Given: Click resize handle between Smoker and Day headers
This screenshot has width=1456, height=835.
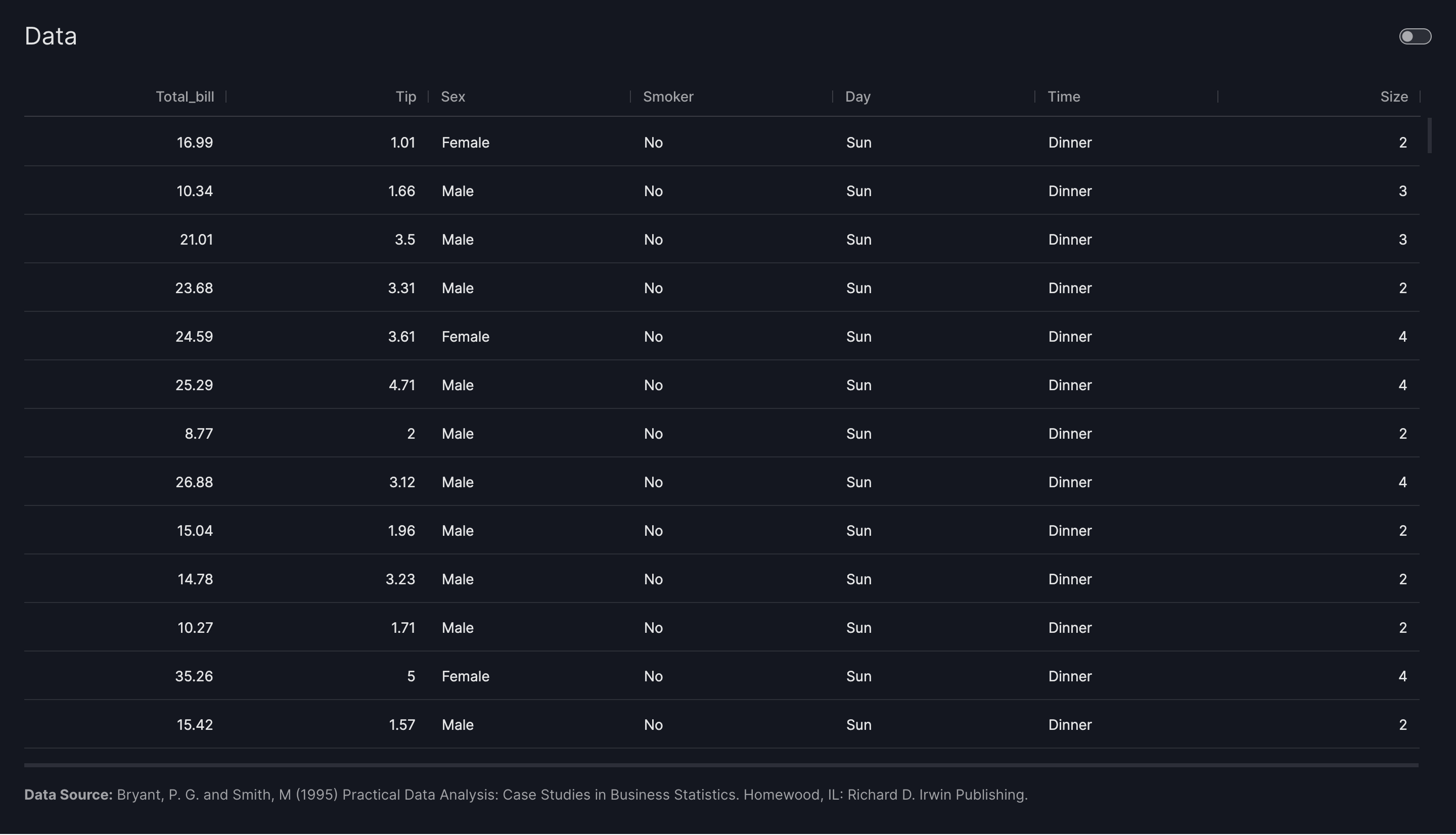Looking at the screenshot, I should point(833,97).
